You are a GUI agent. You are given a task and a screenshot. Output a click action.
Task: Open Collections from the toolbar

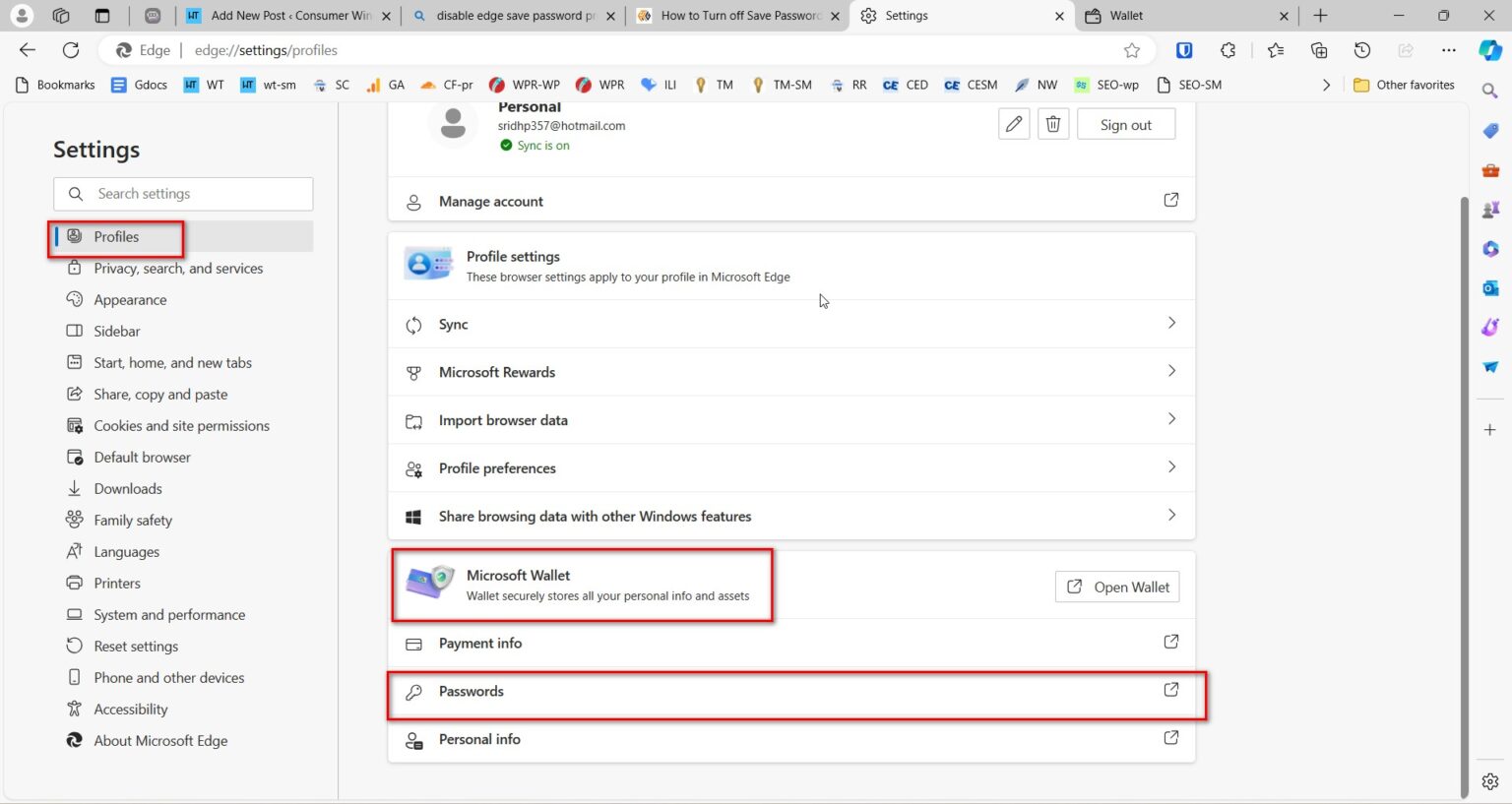pos(1319,50)
